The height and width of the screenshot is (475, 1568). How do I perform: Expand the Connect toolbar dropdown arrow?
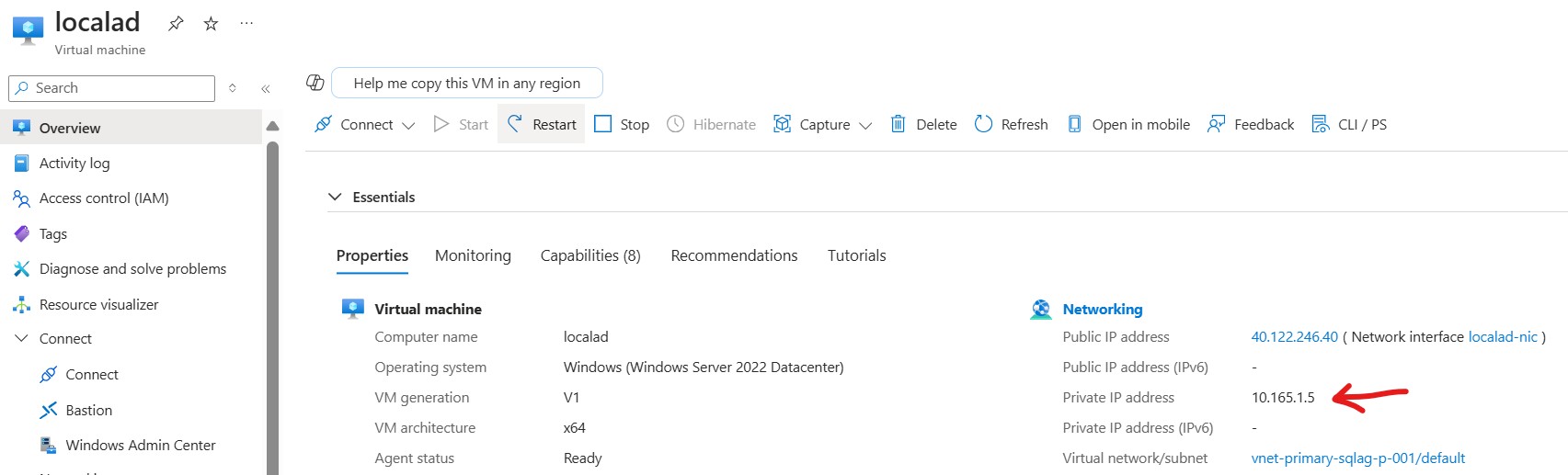pyautogui.click(x=408, y=125)
